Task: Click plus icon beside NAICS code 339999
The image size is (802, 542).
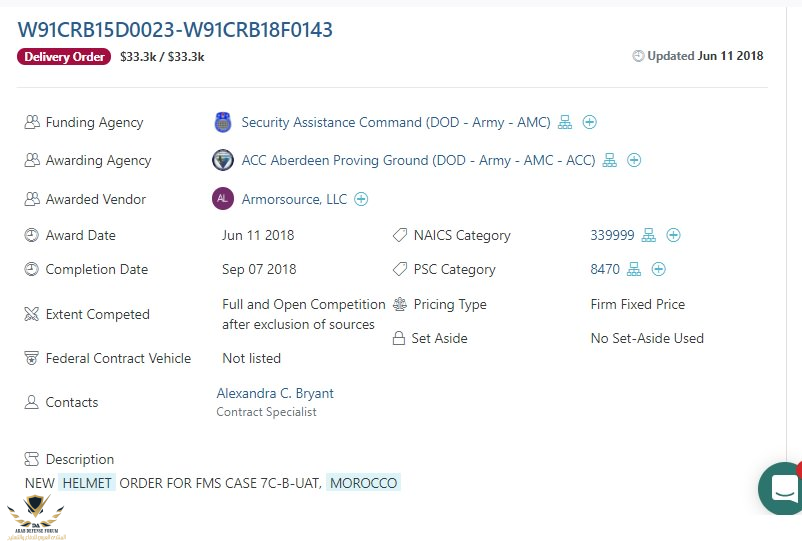Action: tap(674, 235)
